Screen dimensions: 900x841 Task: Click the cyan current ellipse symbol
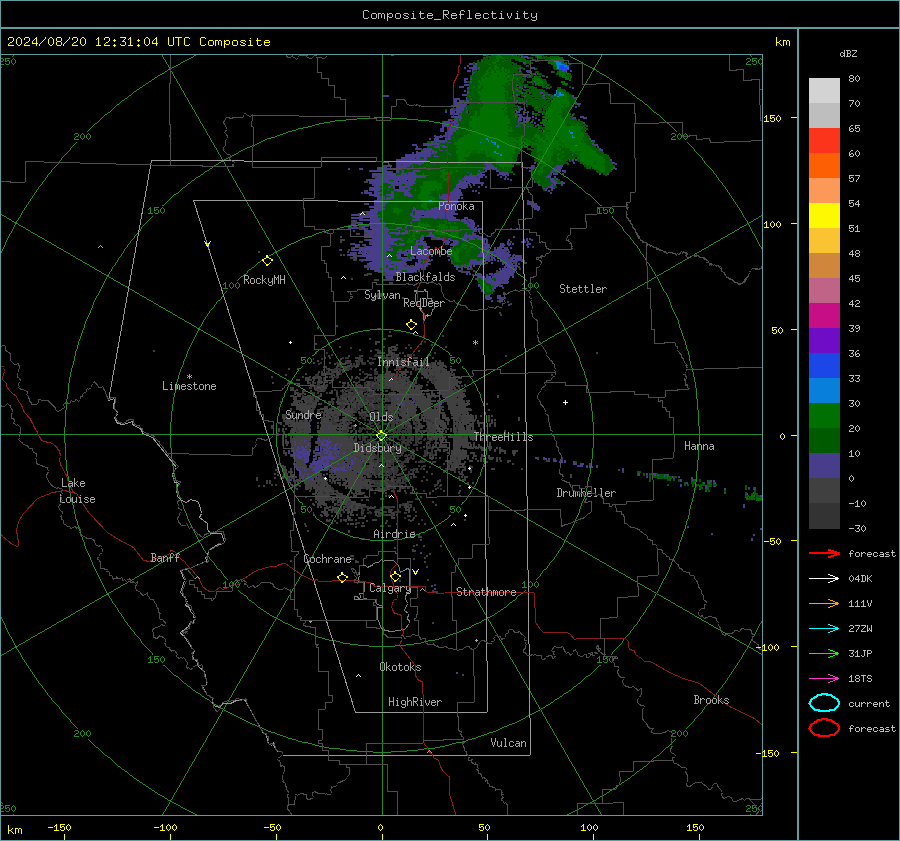click(824, 703)
